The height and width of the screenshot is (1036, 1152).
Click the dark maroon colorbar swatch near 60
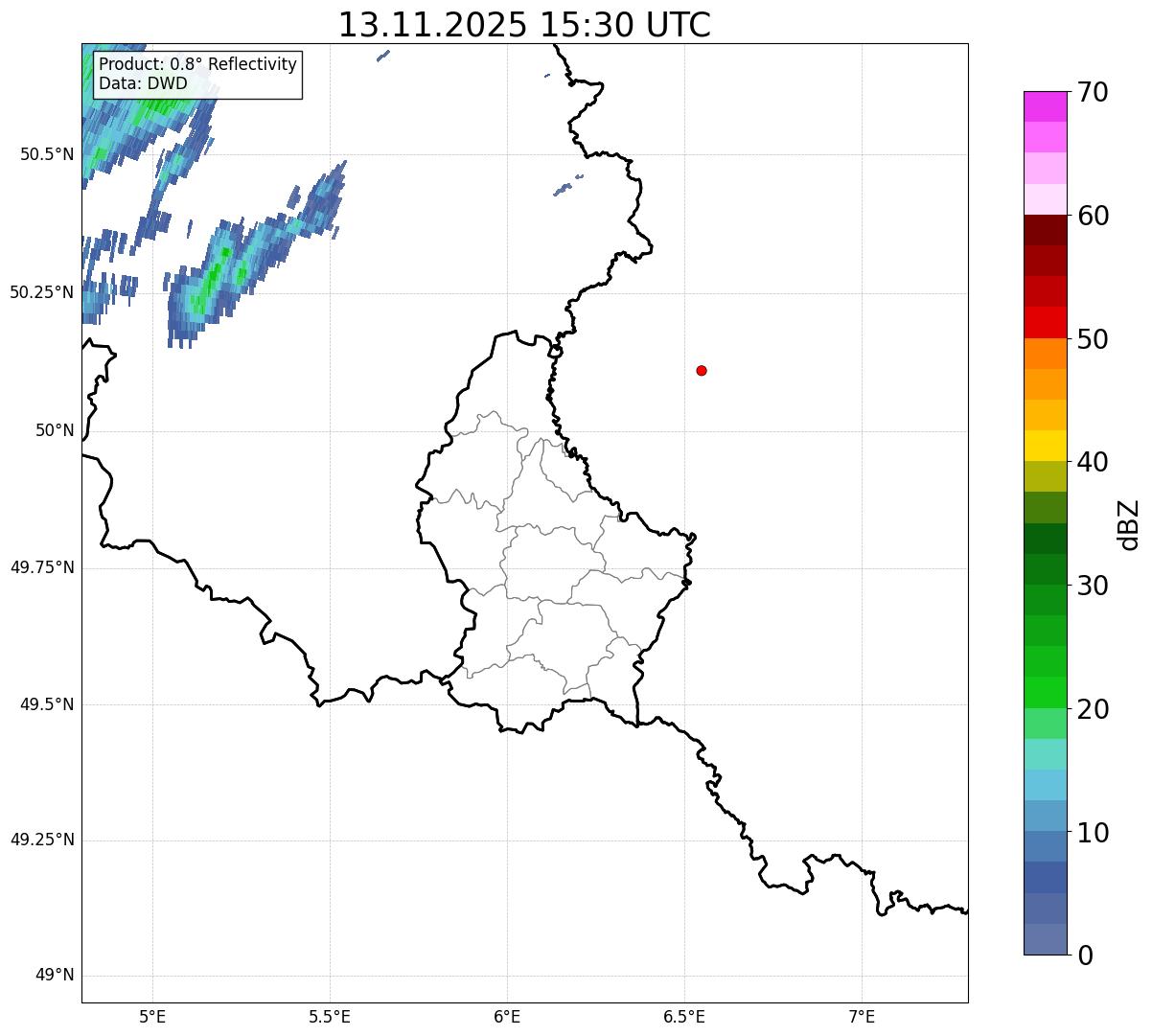[x=1045, y=230]
